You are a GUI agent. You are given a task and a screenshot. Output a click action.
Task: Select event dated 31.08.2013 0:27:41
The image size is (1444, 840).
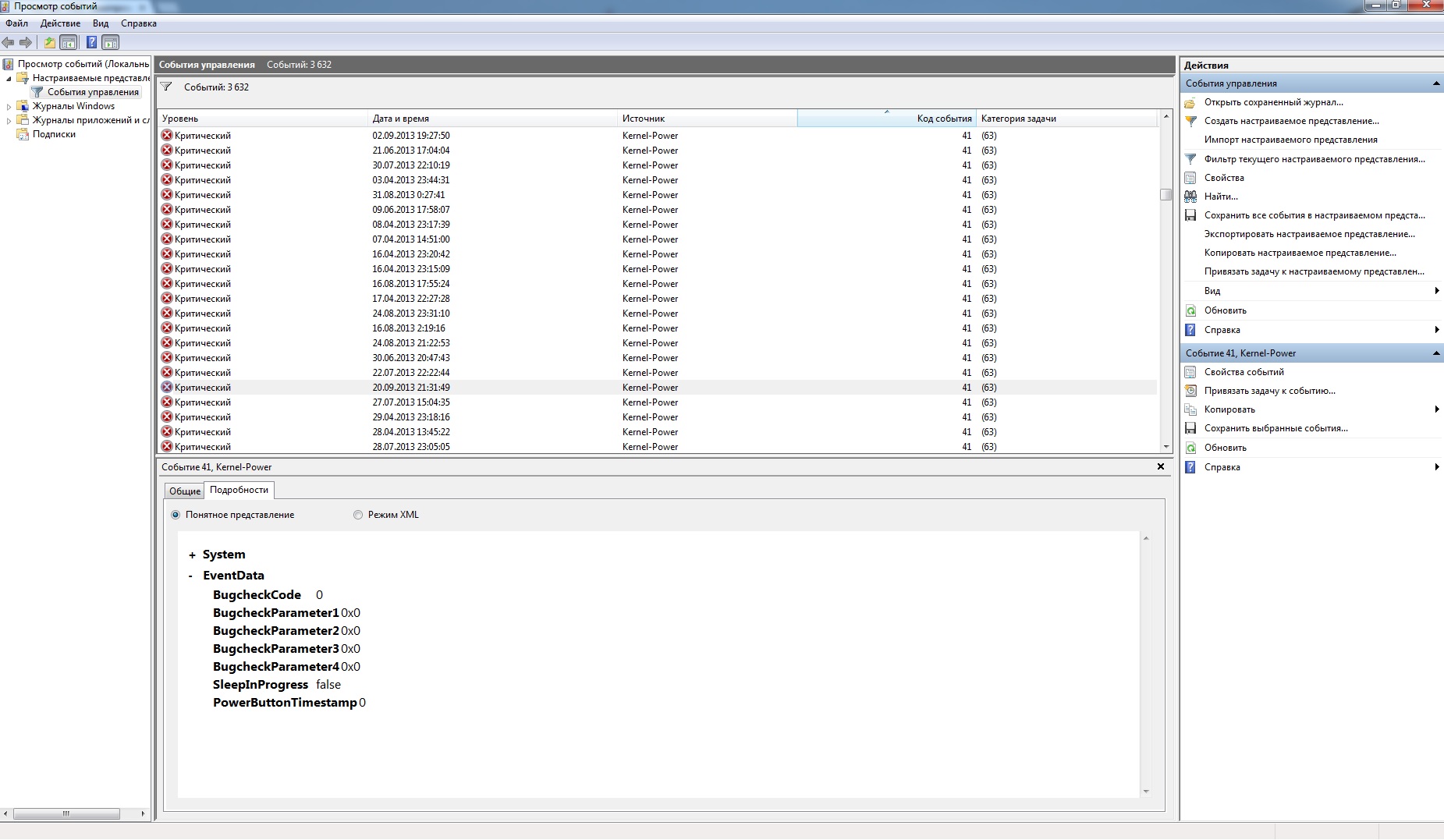point(657,195)
